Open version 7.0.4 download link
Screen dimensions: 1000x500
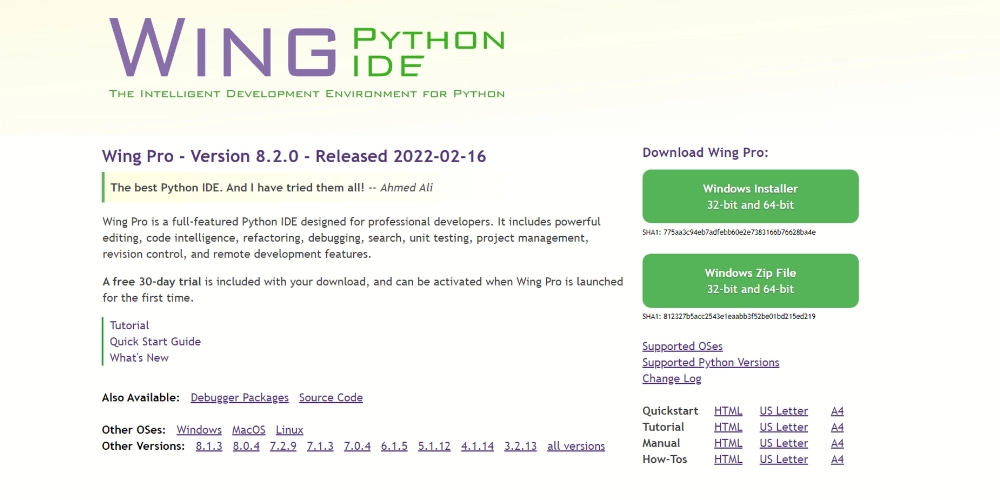357,446
